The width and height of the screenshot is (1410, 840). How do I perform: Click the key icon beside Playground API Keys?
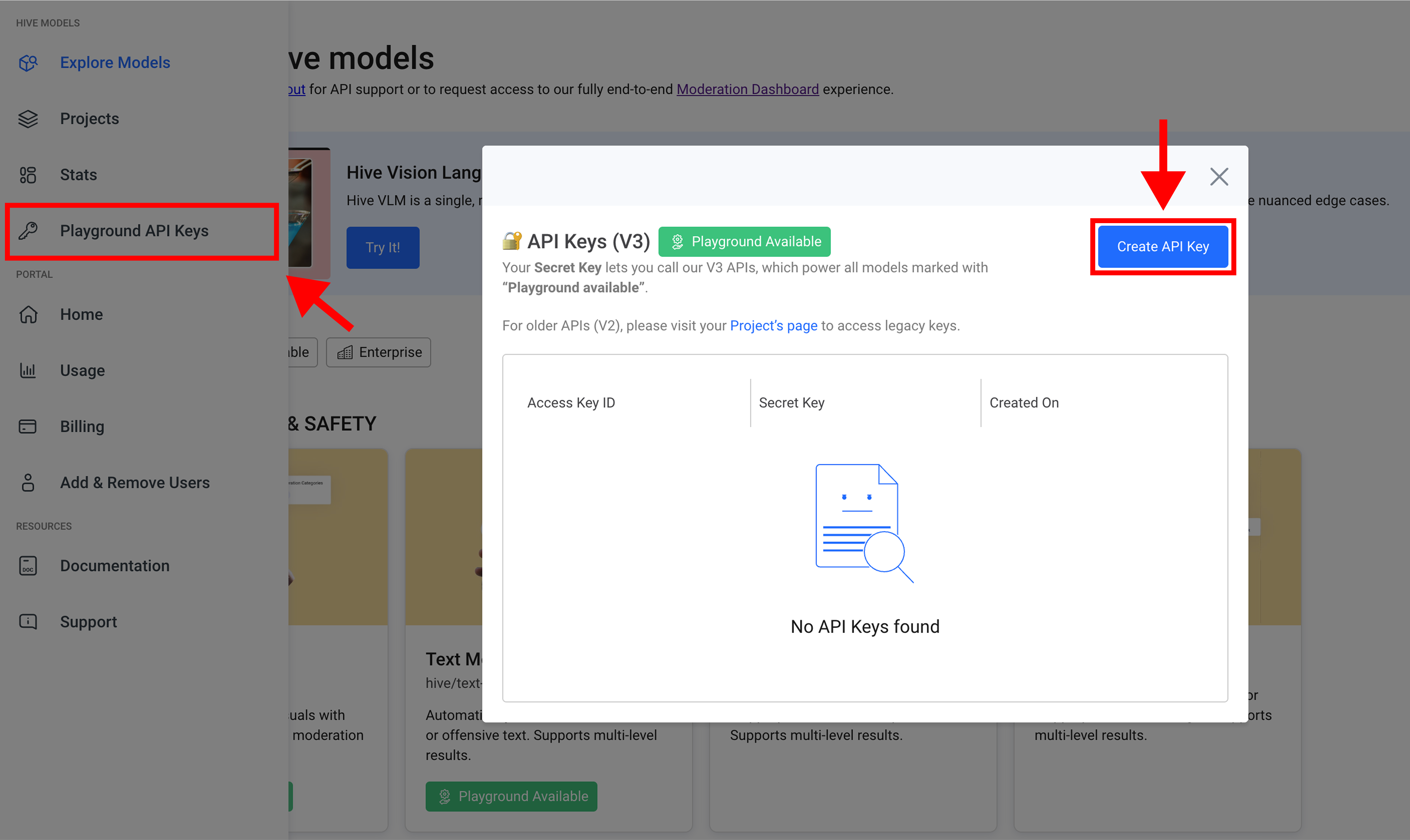28,231
